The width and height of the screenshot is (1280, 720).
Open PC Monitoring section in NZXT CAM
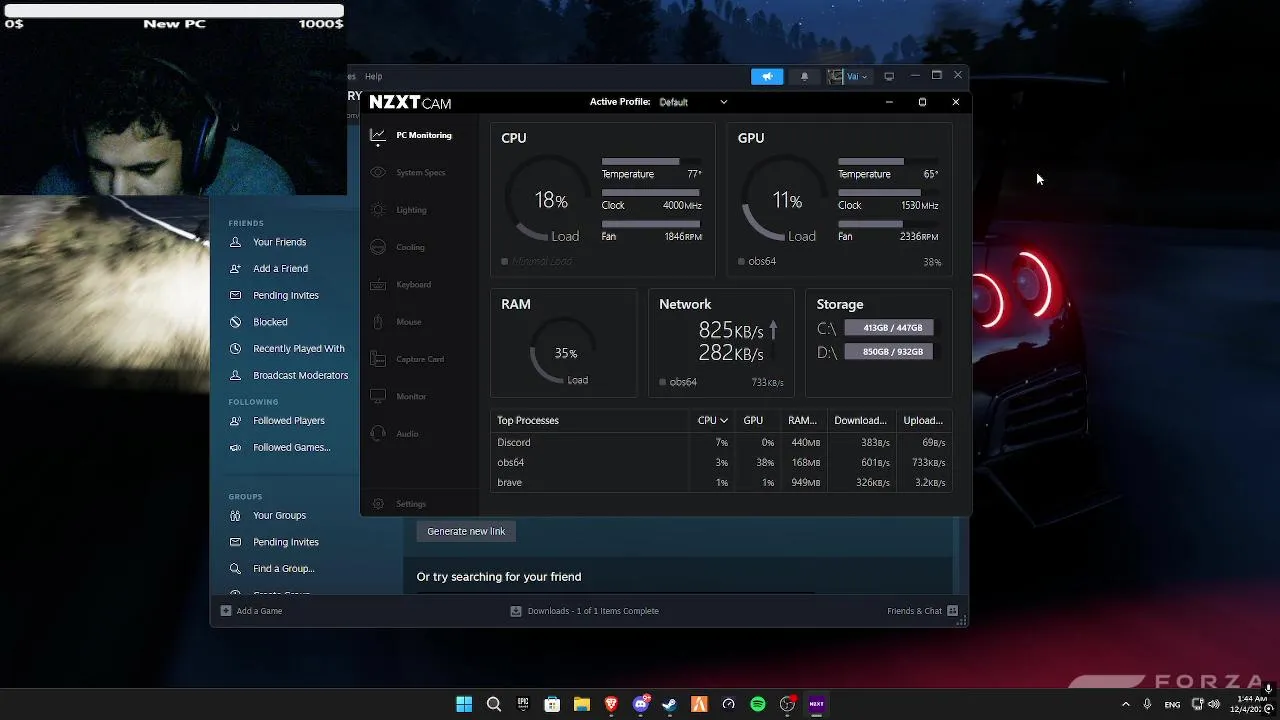click(x=423, y=135)
